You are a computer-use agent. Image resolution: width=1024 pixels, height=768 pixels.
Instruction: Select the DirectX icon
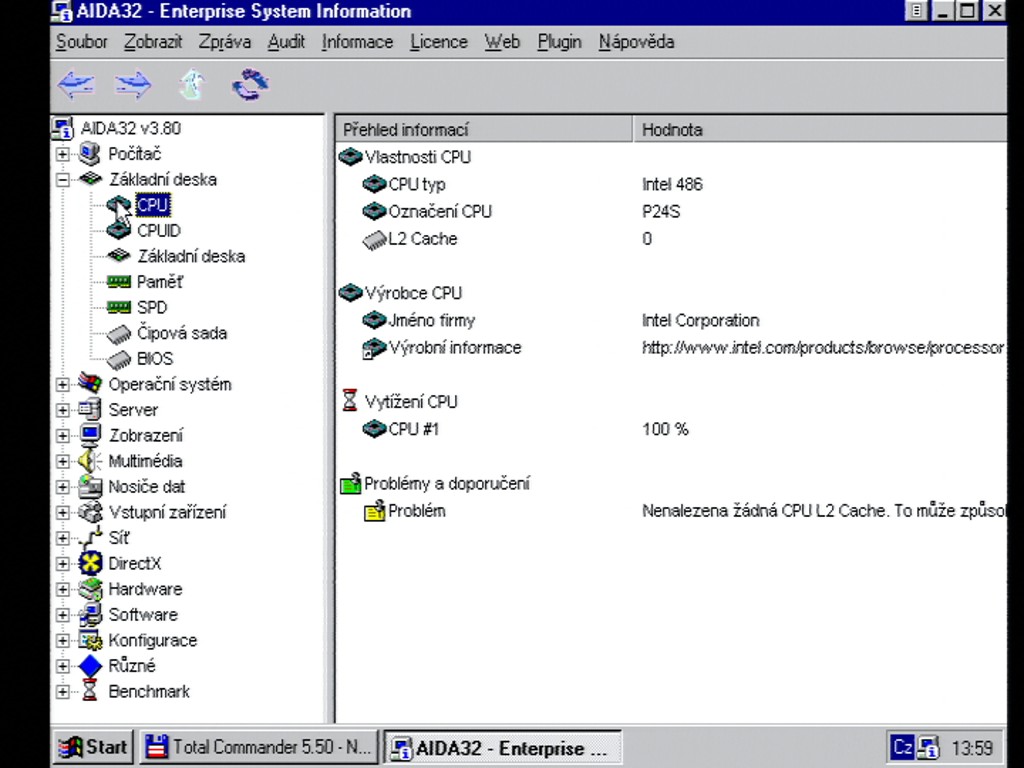pos(90,563)
